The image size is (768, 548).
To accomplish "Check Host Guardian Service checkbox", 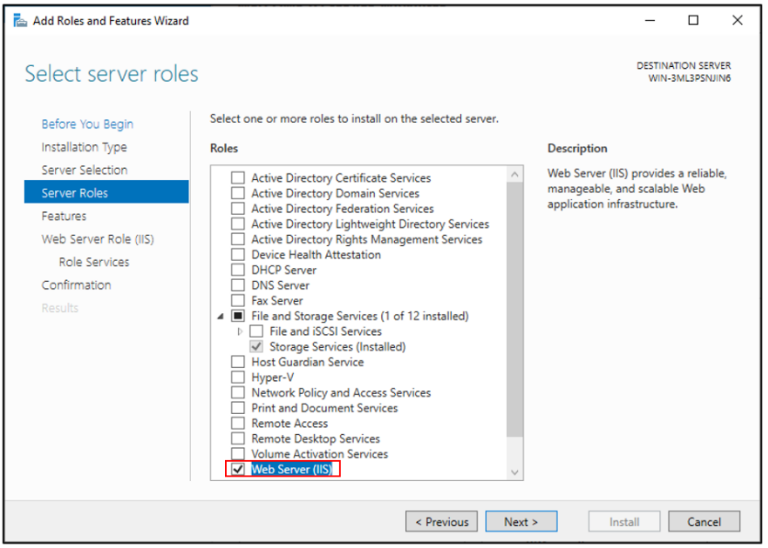I will pyautogui.click(x=238, y=362).
